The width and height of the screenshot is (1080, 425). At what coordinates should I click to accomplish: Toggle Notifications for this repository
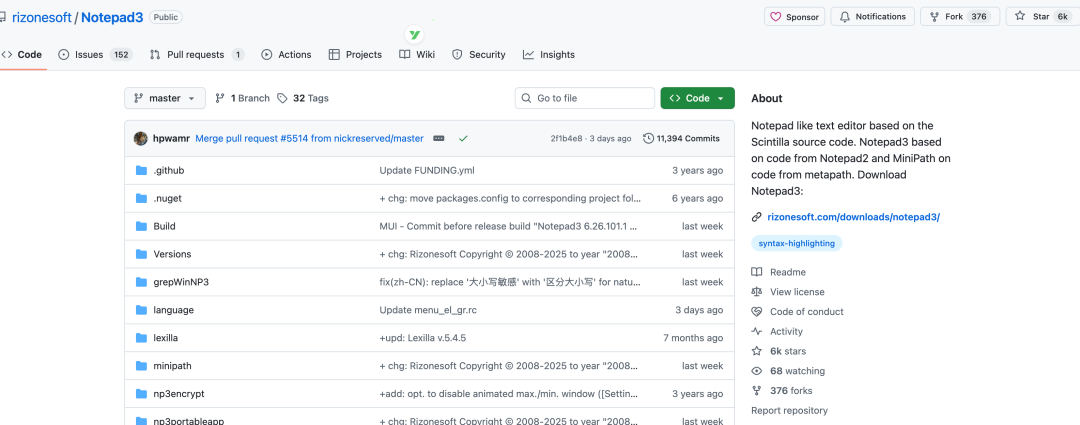click(x=872, y=17)
